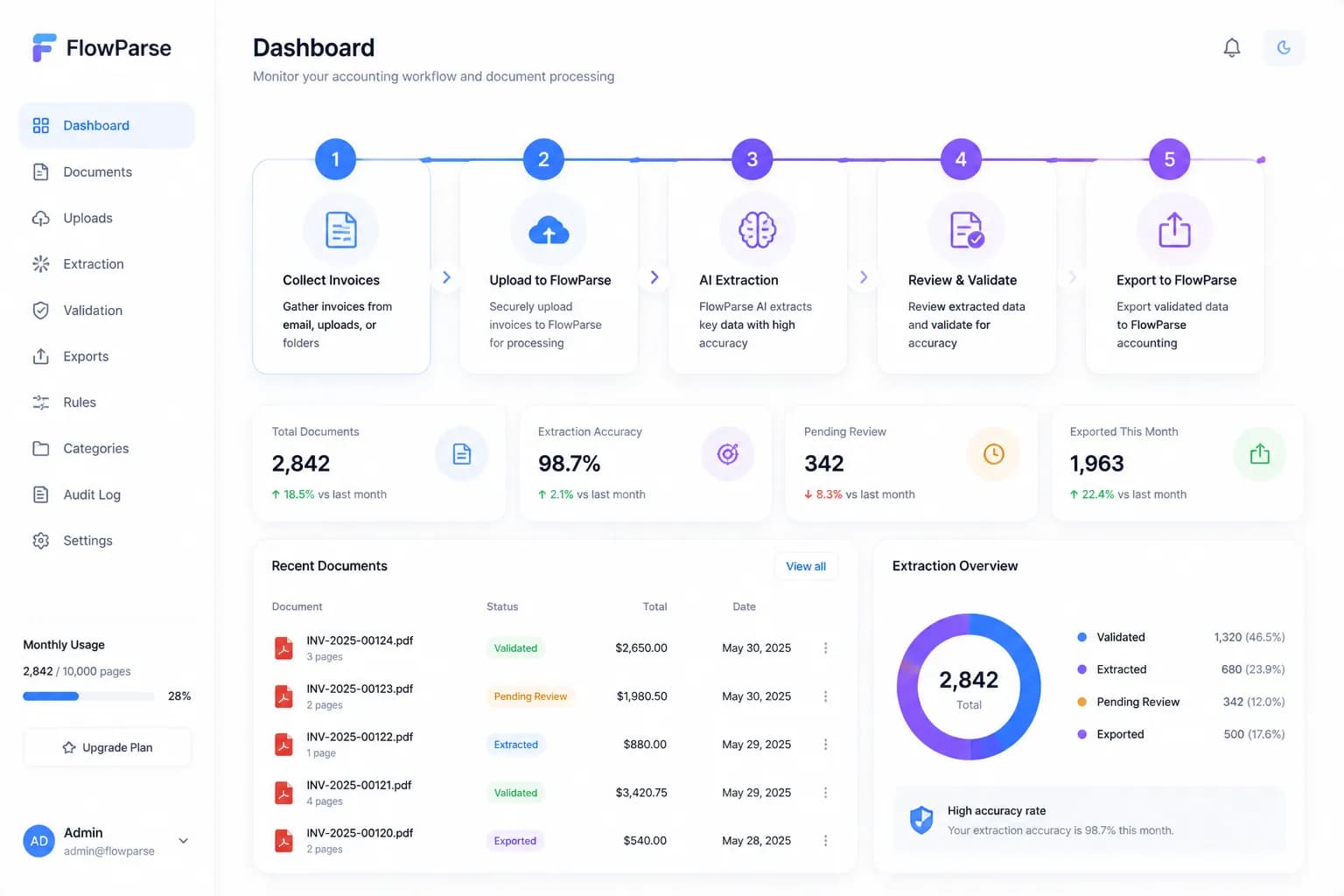The width and height of the screenshot is (1344, 896).
Task: Click chevron after AI Extraction card
Action: pyautogui.click(x=864, y=277)
